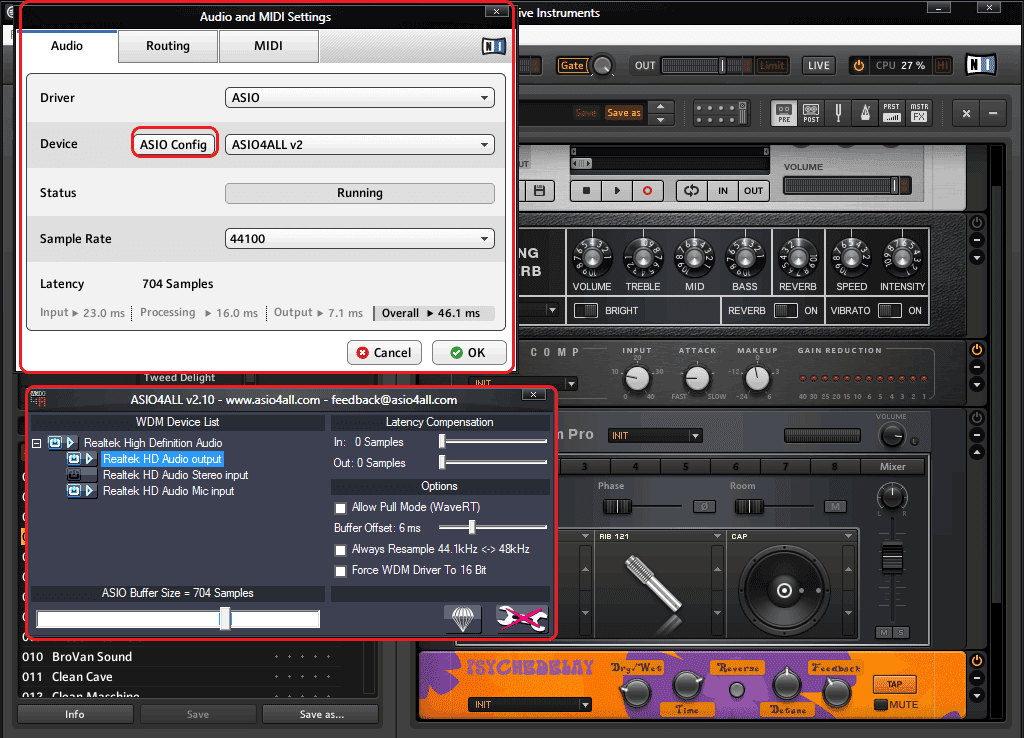Open compressor preset dropdown arrow
The width and height of the screenshot is (1024, 738).
pos(571,383)
